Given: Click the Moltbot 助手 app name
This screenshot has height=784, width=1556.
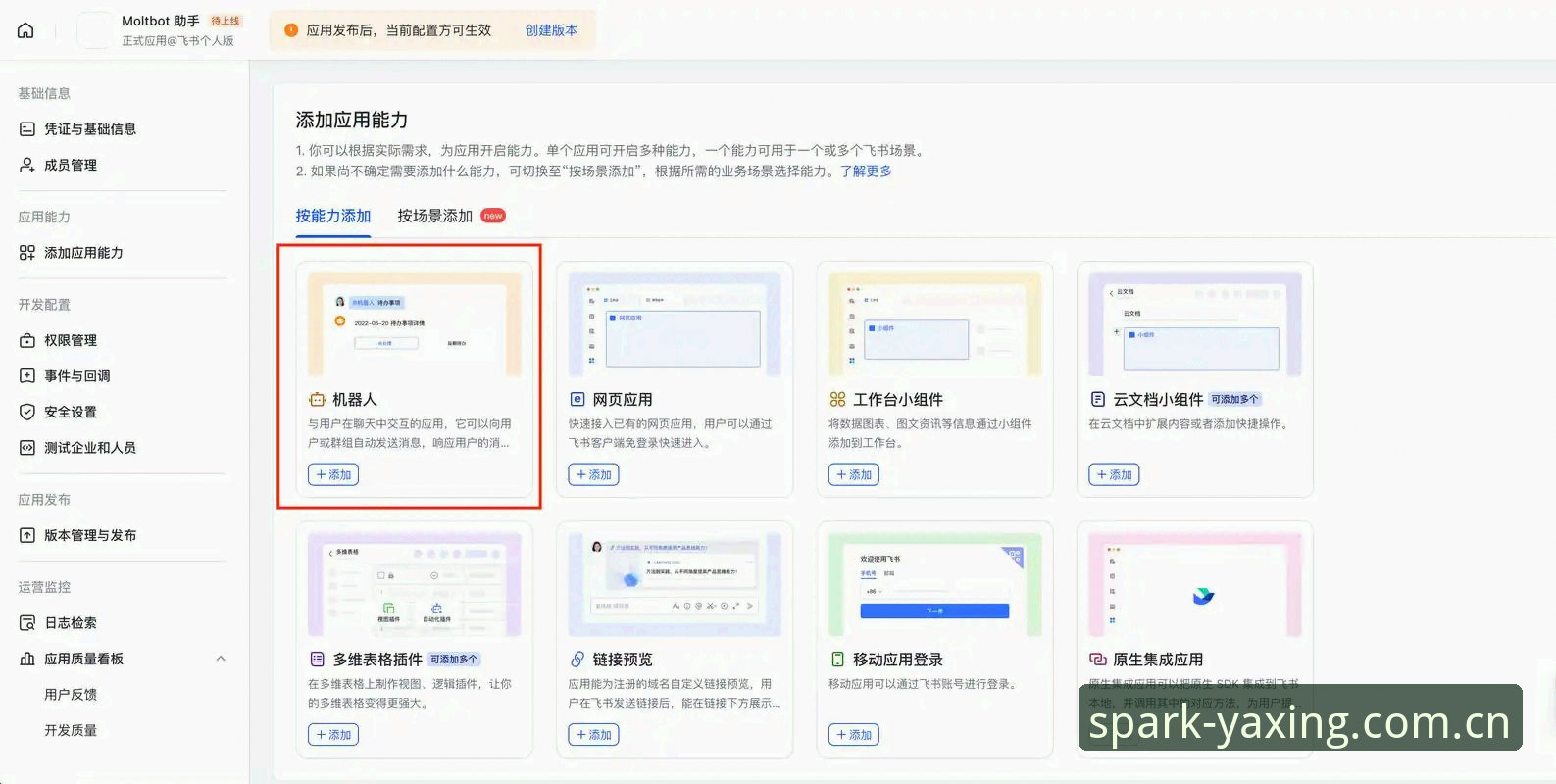Looking at the screenshot, I should click(161, 21).
